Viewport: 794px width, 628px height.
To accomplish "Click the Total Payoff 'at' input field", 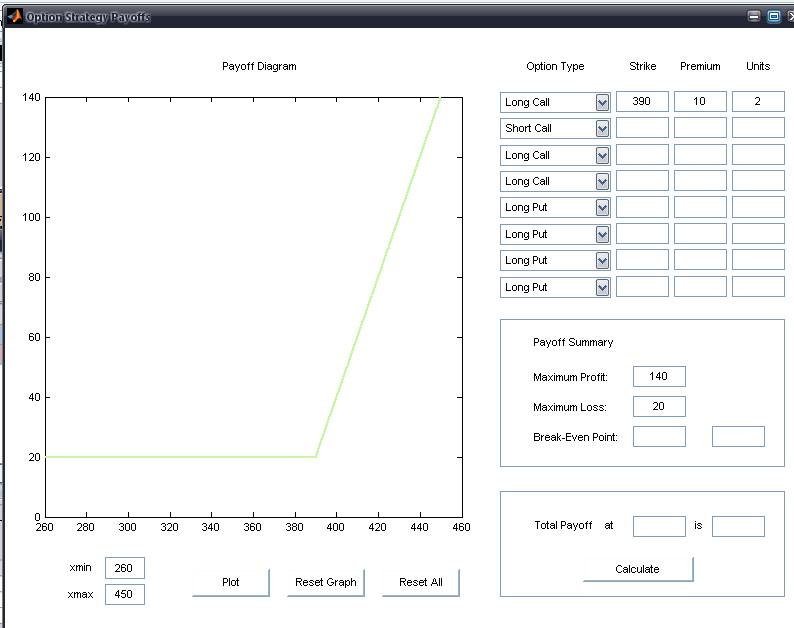I will [659, 526].
